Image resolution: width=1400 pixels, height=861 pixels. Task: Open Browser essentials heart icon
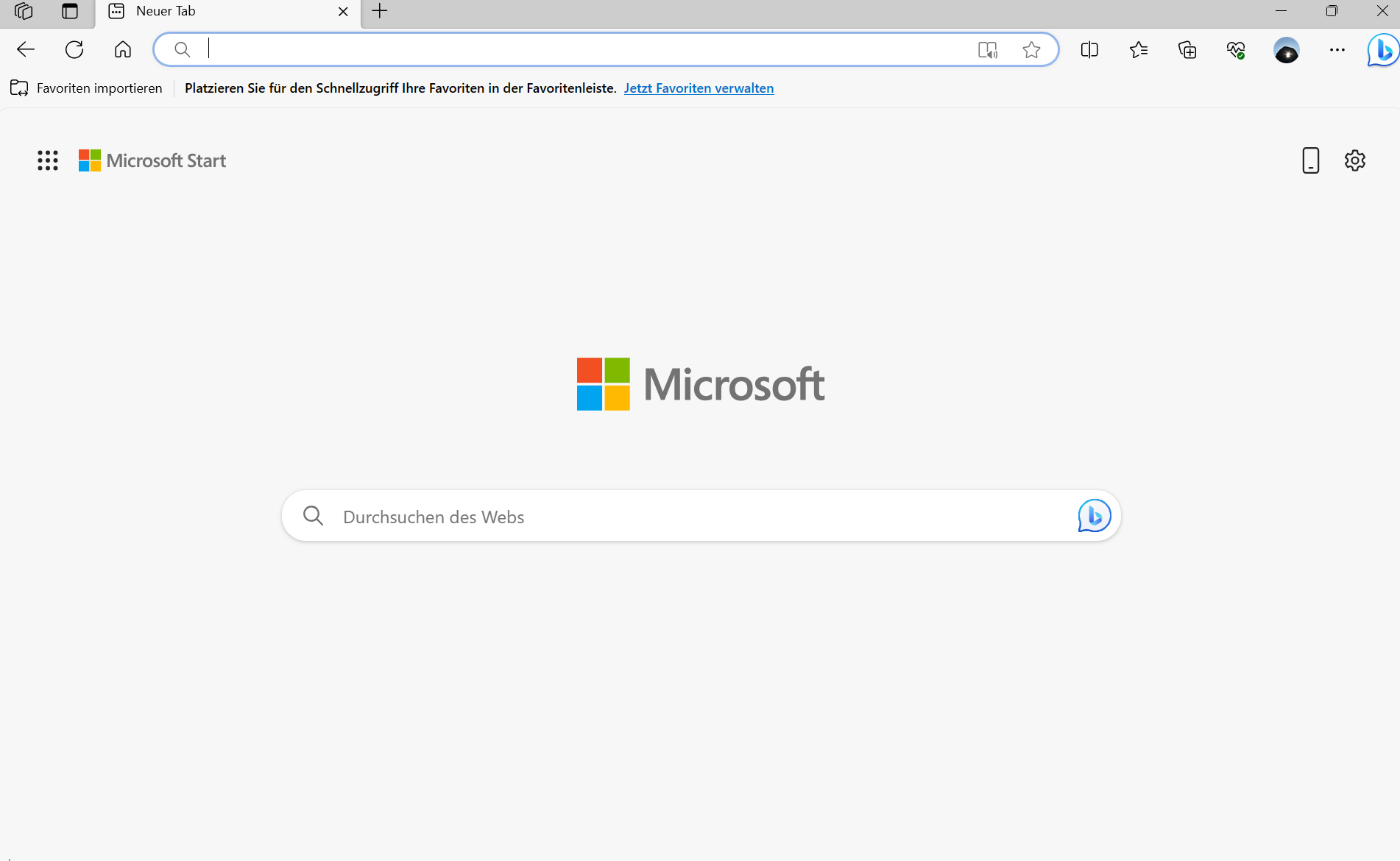(1236, 49)
